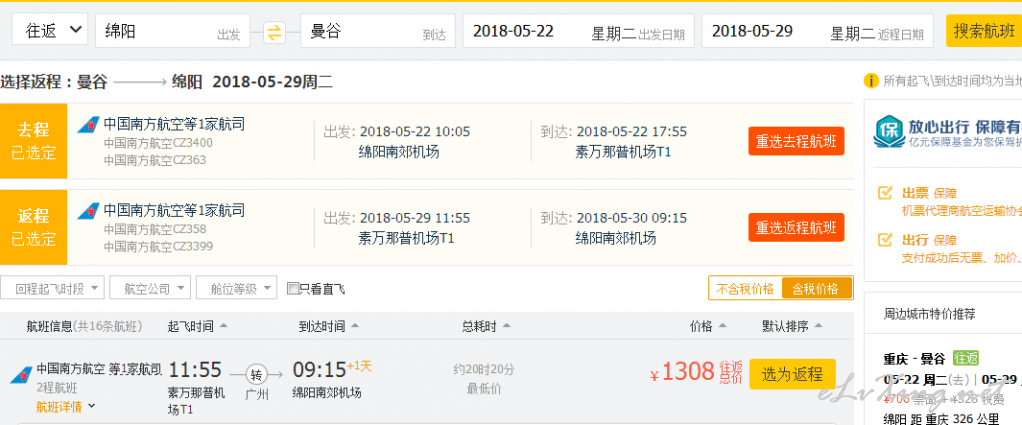Click the yellow info icon about local times
Viewport: 1022px width, 425px height.
(x=870, y=81)
